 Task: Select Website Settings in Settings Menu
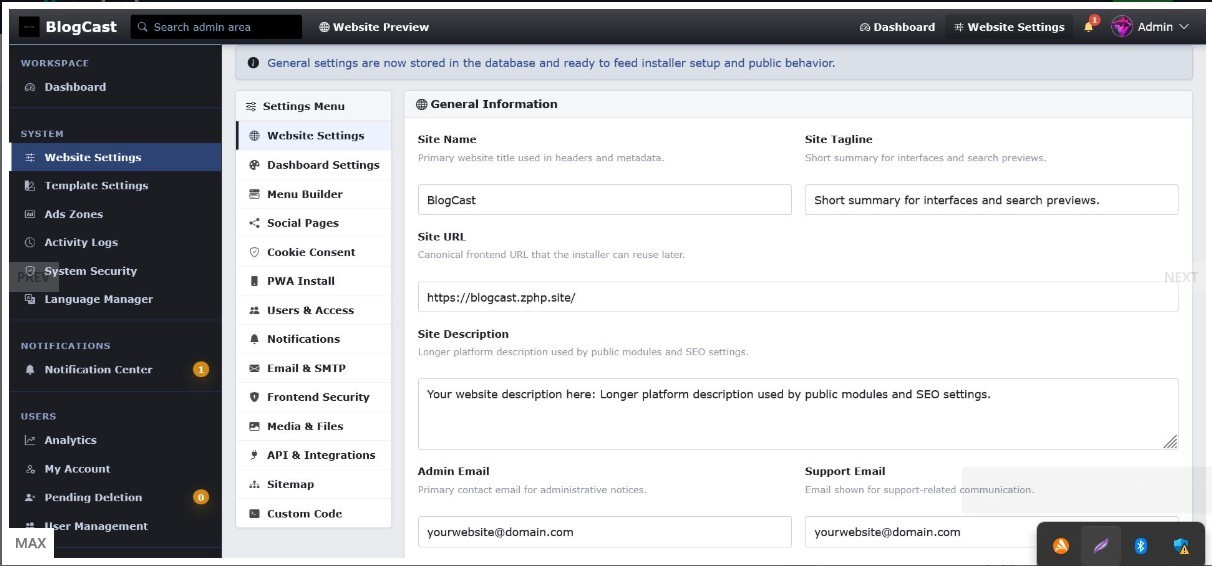tap(314, 135)
